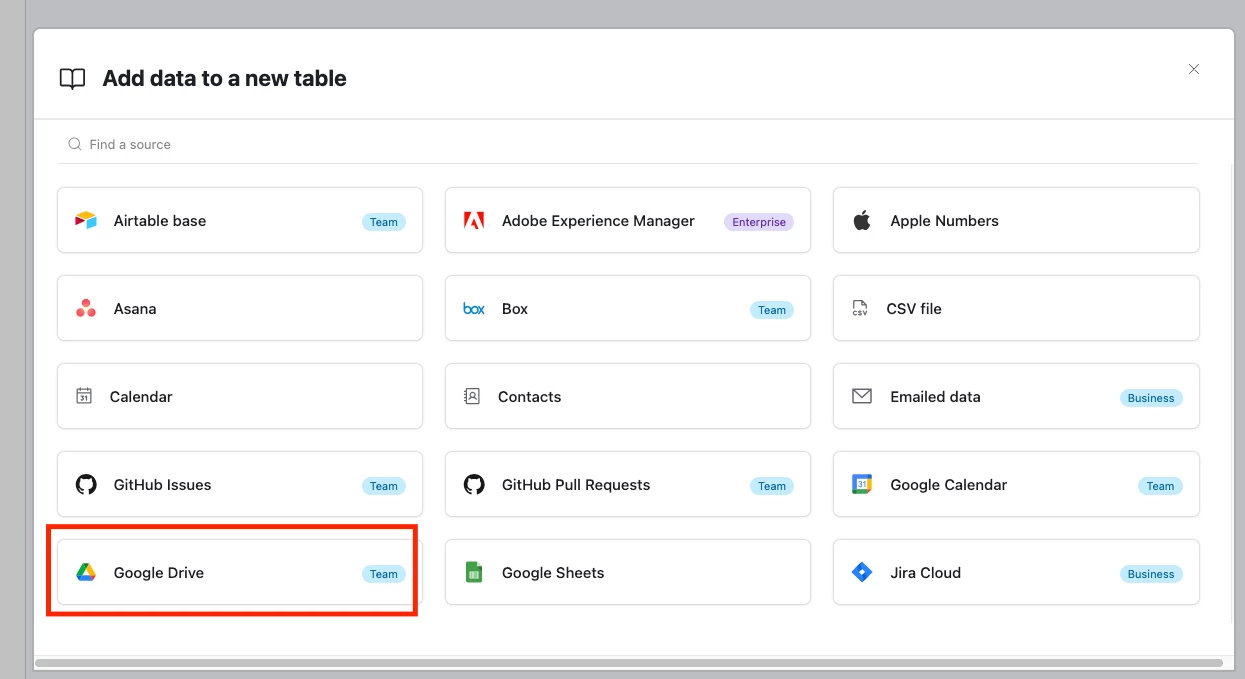The image size is (1245, 679).
Task: Click the "Jira Cloud" label text
Action: pos(925,573)
